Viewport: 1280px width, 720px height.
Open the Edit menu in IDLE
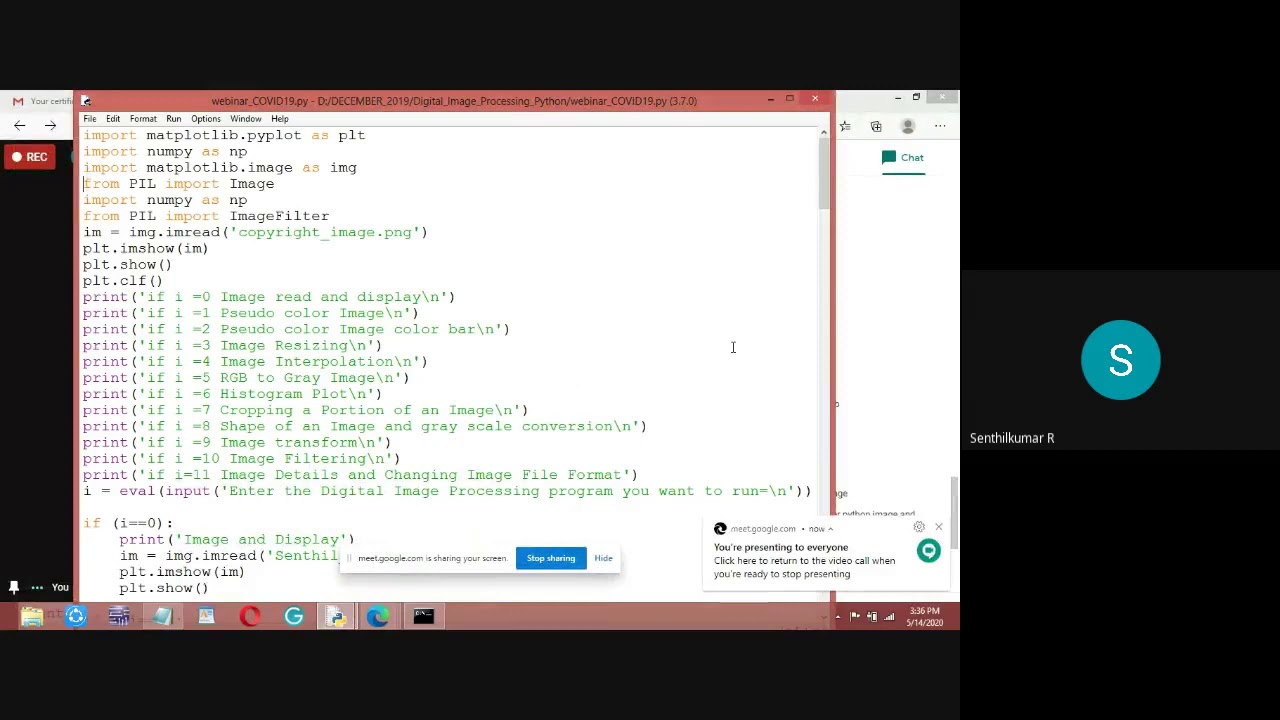113,119
